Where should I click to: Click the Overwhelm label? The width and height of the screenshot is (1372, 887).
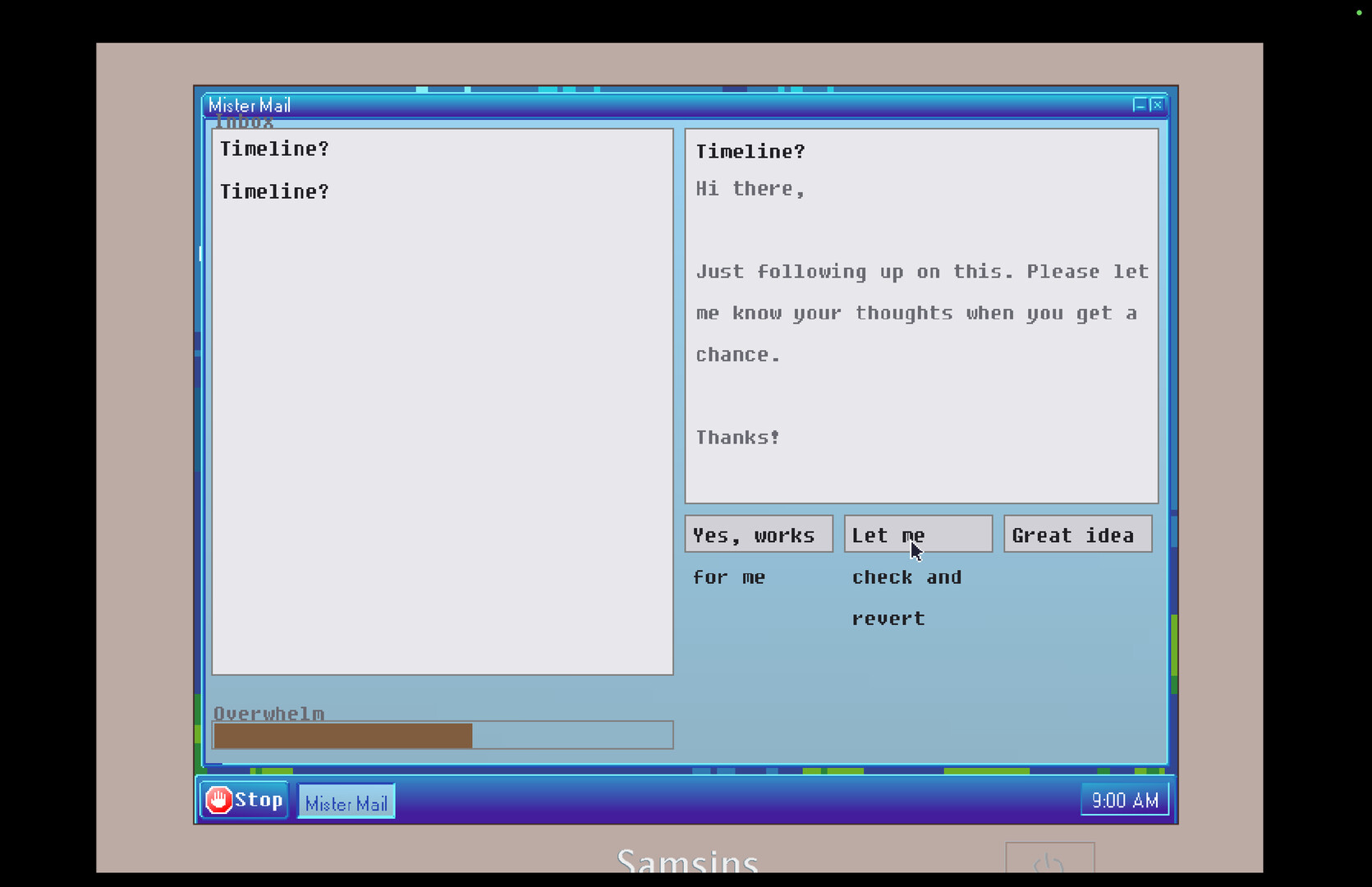(268, 713)
